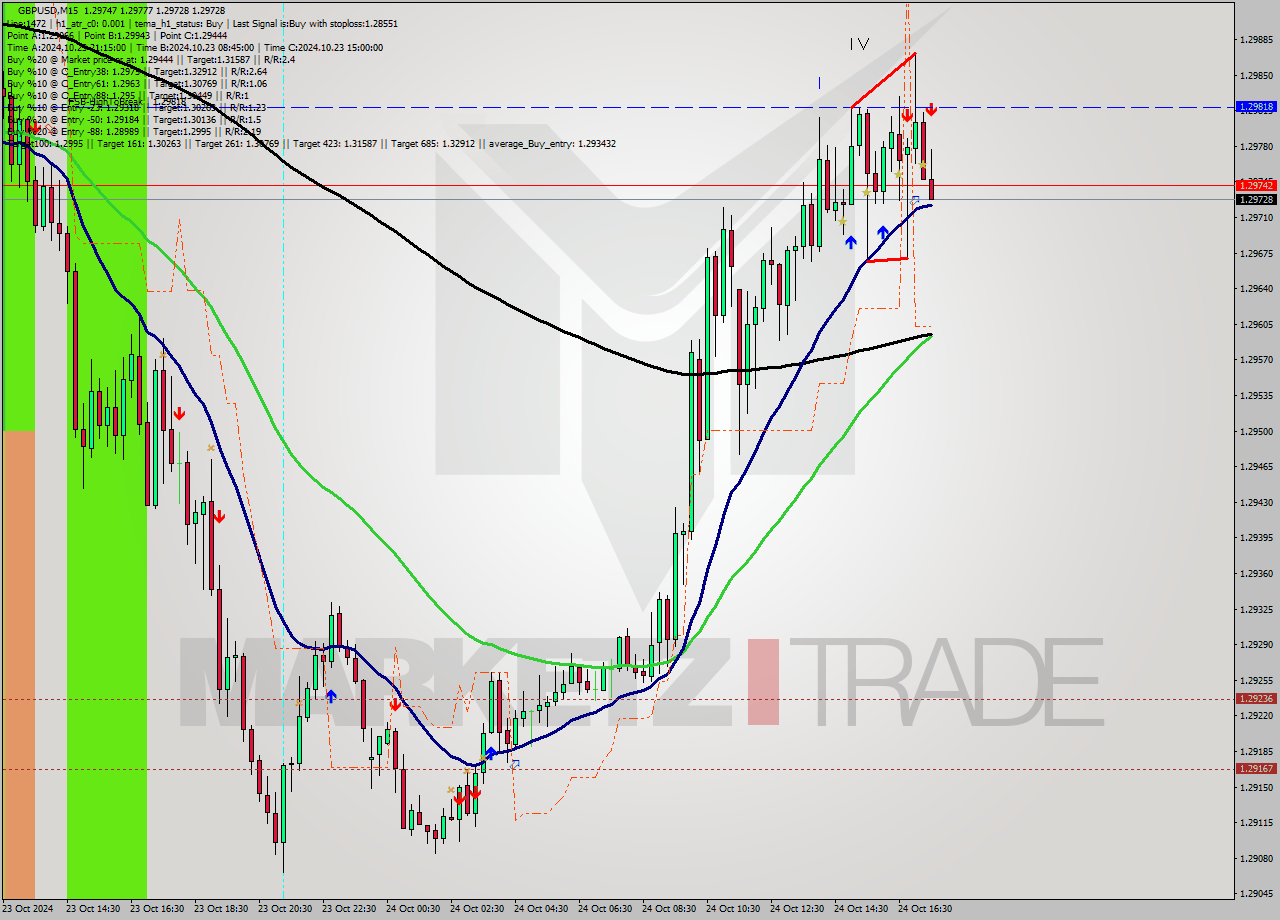Click the black 1.29728 current price tag
This screenshot has width=1280, height=920.
(x=1256, y=199)
